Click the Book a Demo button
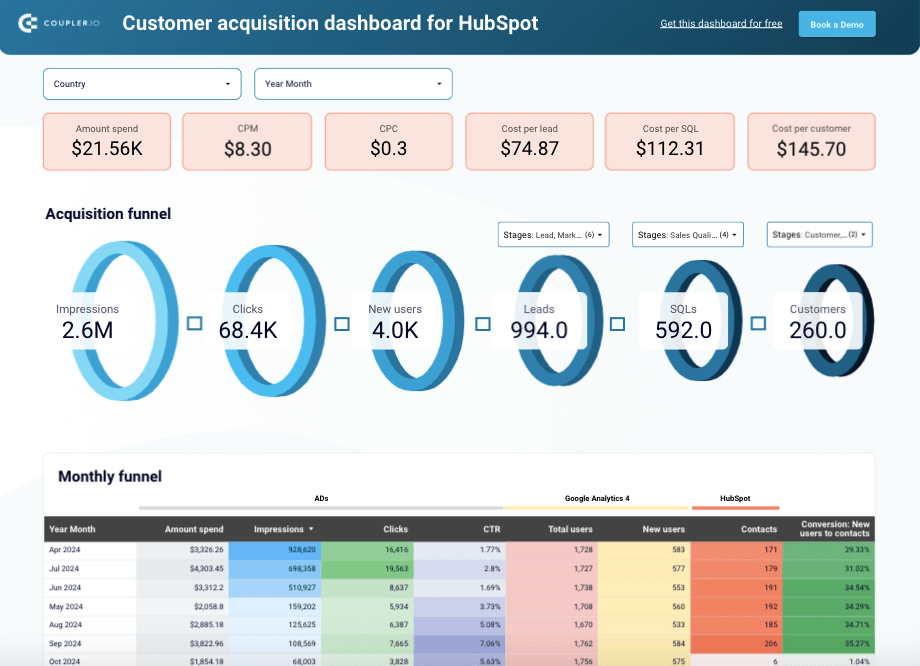 pos(837,24)
